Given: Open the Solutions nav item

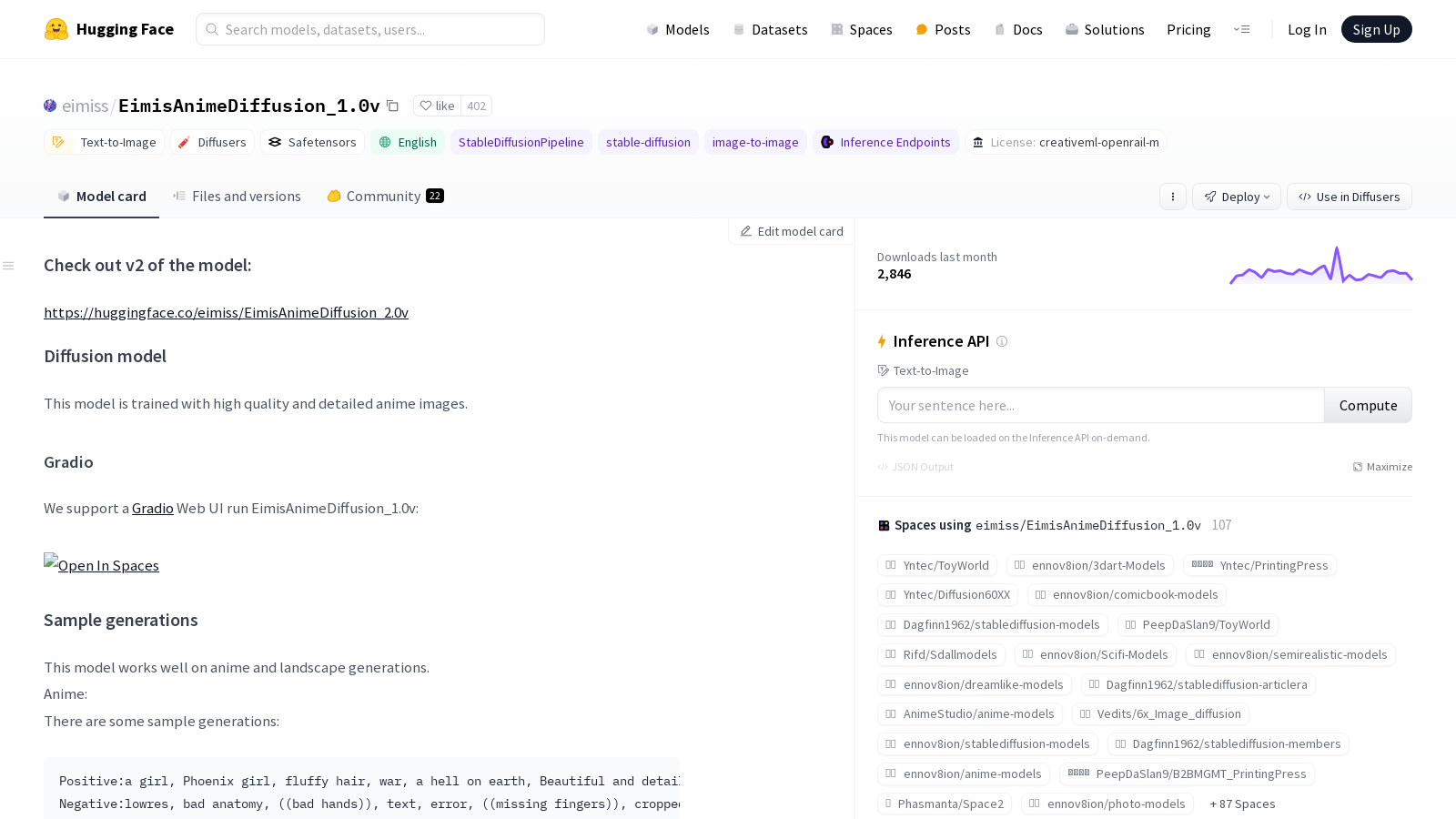Looking at the screenshot, I should coord(1105,29).
